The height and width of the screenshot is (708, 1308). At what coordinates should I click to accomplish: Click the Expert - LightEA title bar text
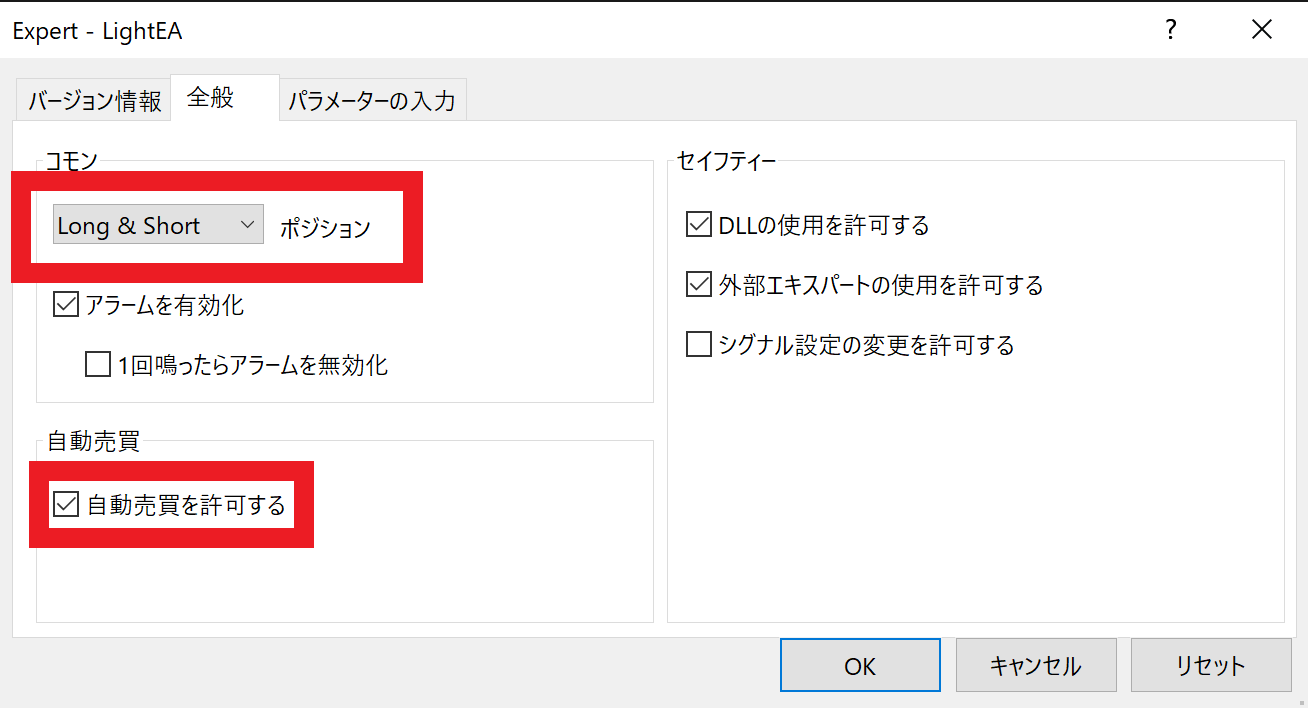(97, 31)
